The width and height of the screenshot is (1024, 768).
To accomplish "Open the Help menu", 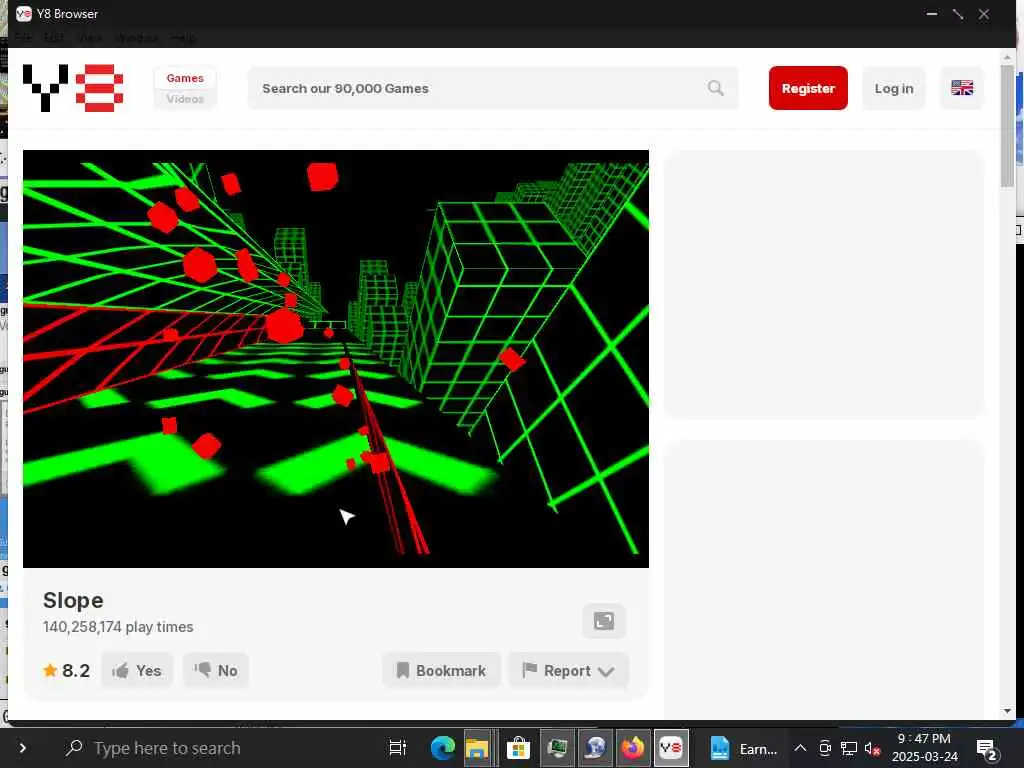I will coord(183,37).
